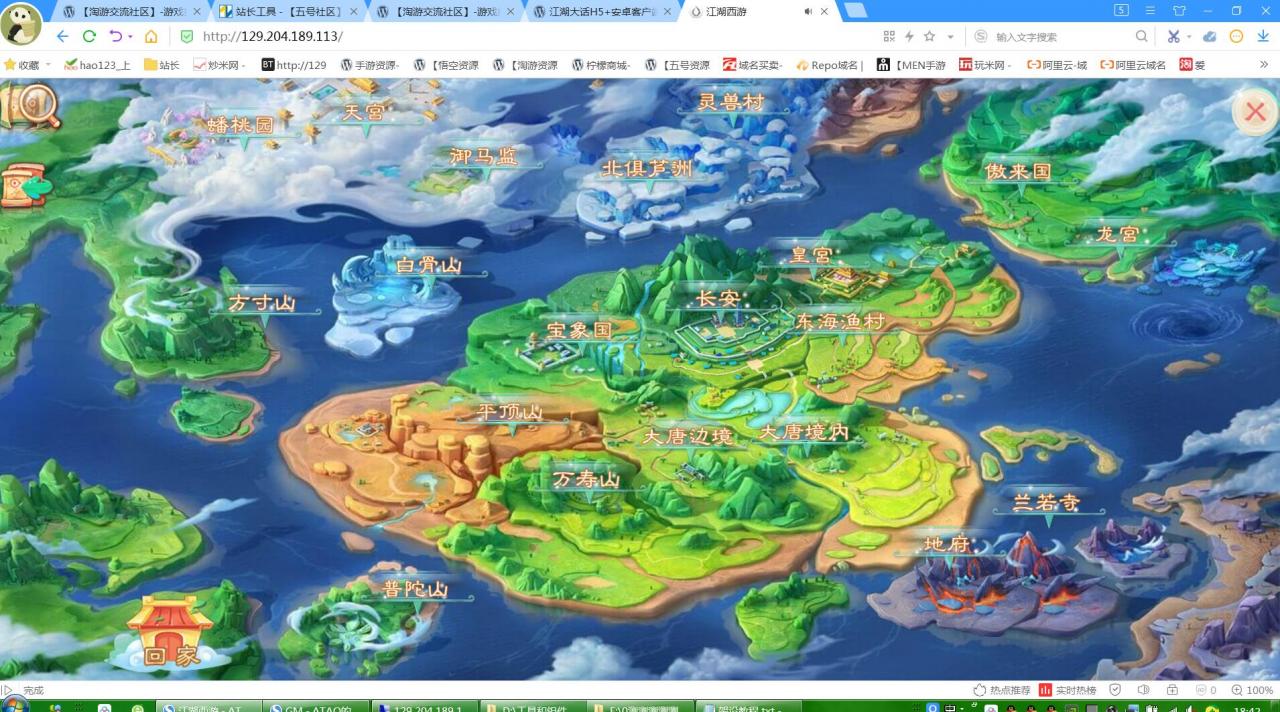Click the purple undo-close-tab icon
This screenshot has height=712, width=1280.
pyautogui.click(x=116, y=36)
